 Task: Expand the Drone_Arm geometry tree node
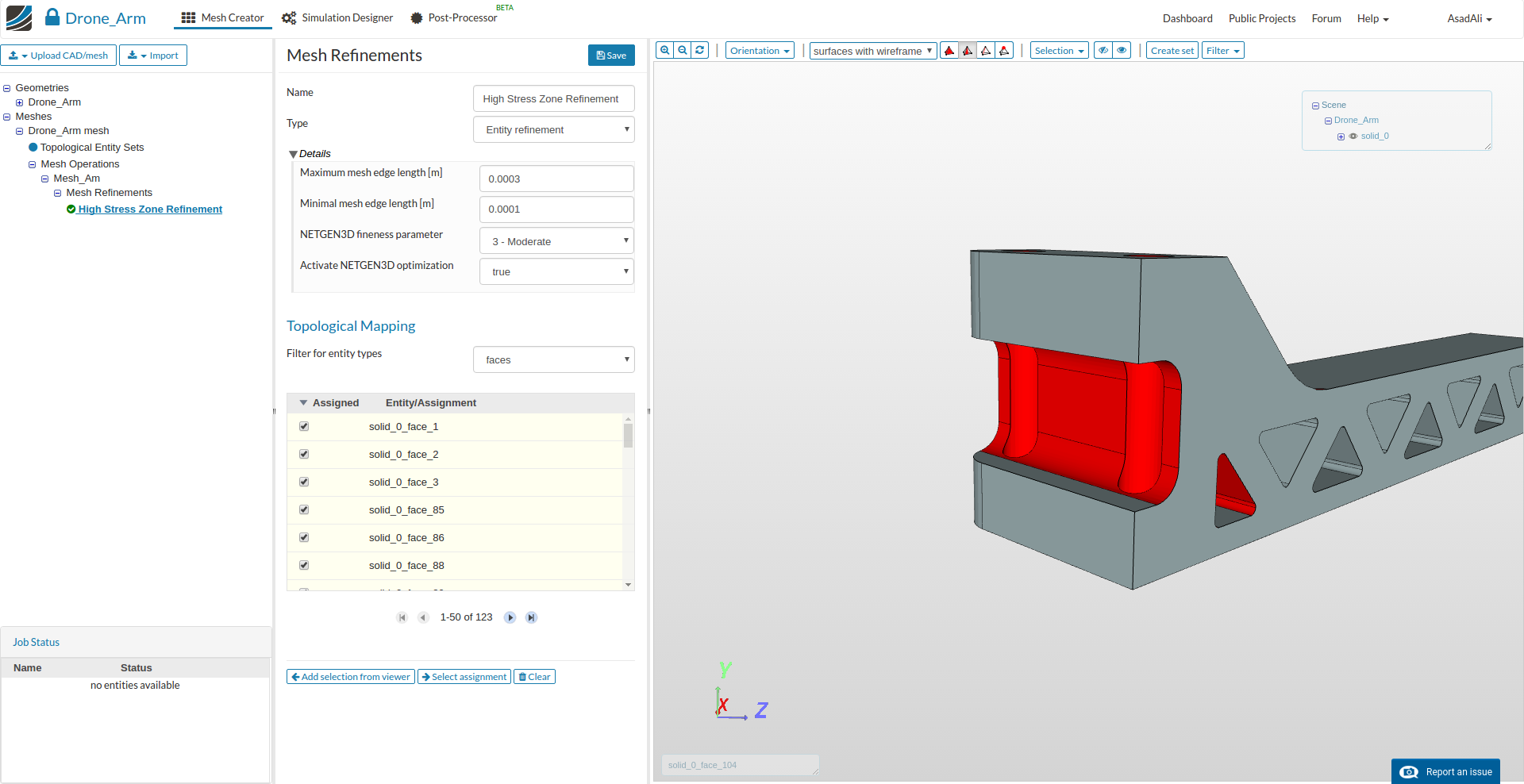20,102
